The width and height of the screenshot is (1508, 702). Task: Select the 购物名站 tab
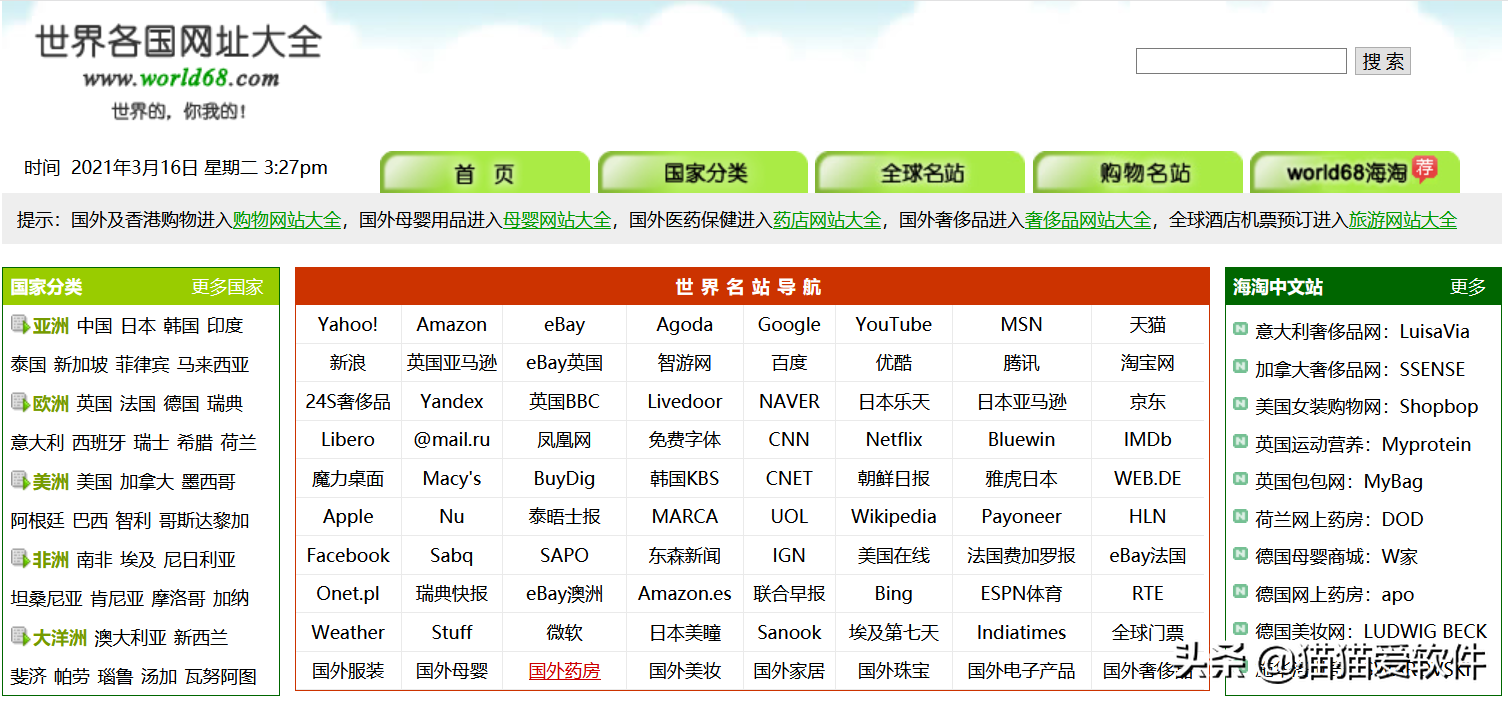pyautogui.click(x=1139, y=173)
